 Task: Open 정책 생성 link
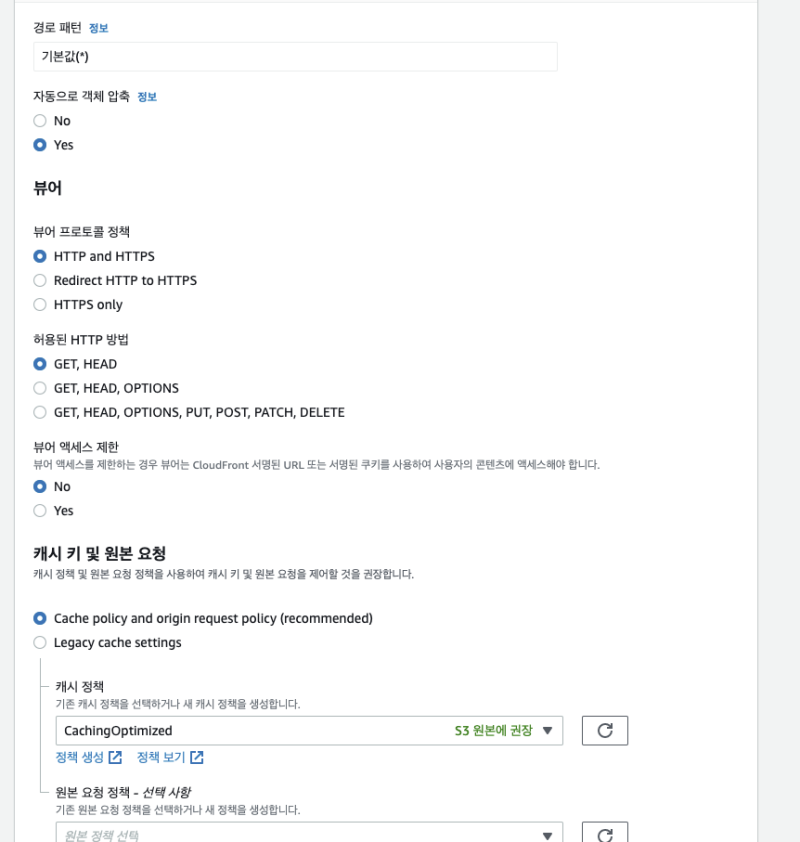(x=81, y=757)
